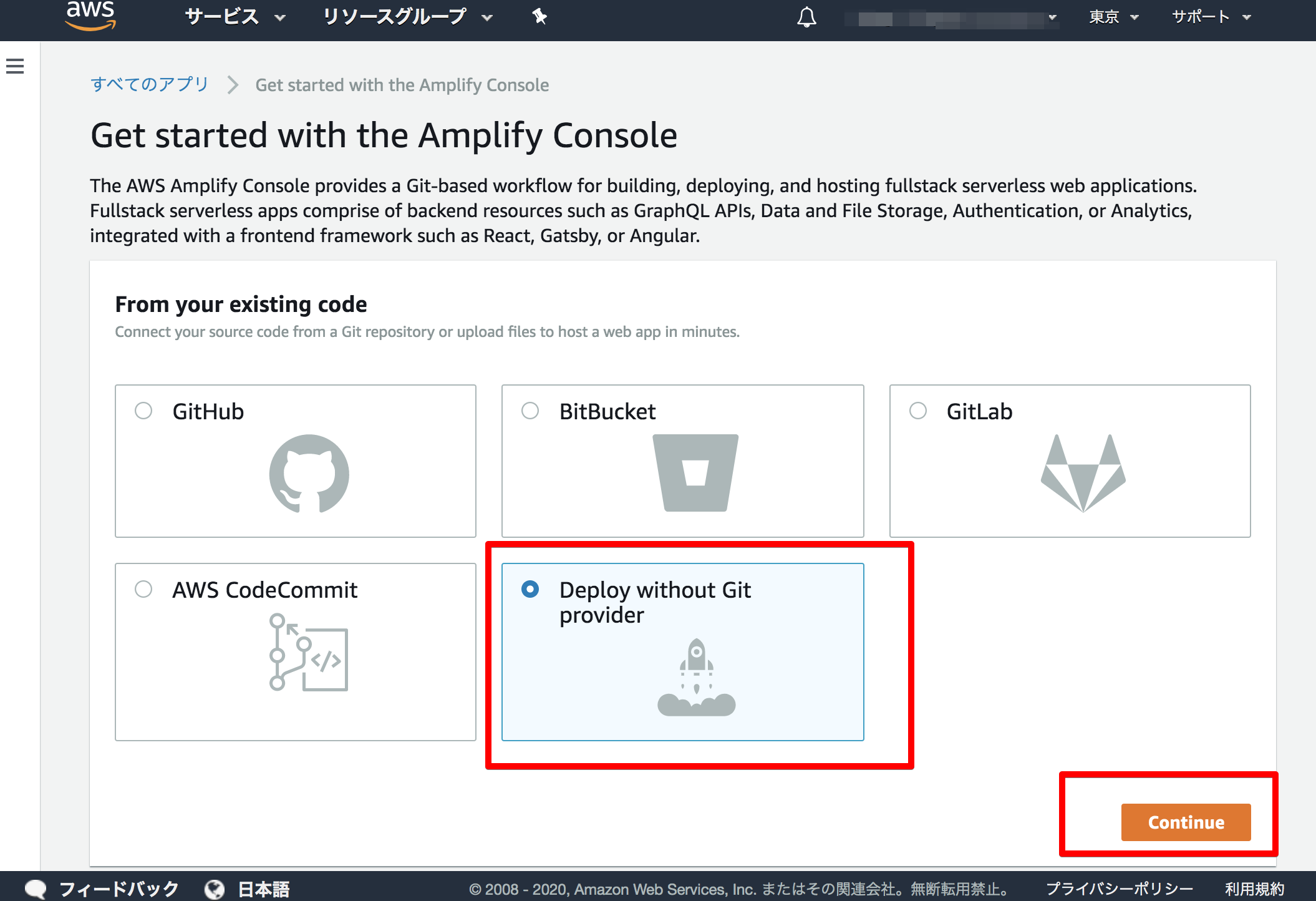1316x901 pixels.
Task: Click the BitBucket card label
Action: (607, 411)
